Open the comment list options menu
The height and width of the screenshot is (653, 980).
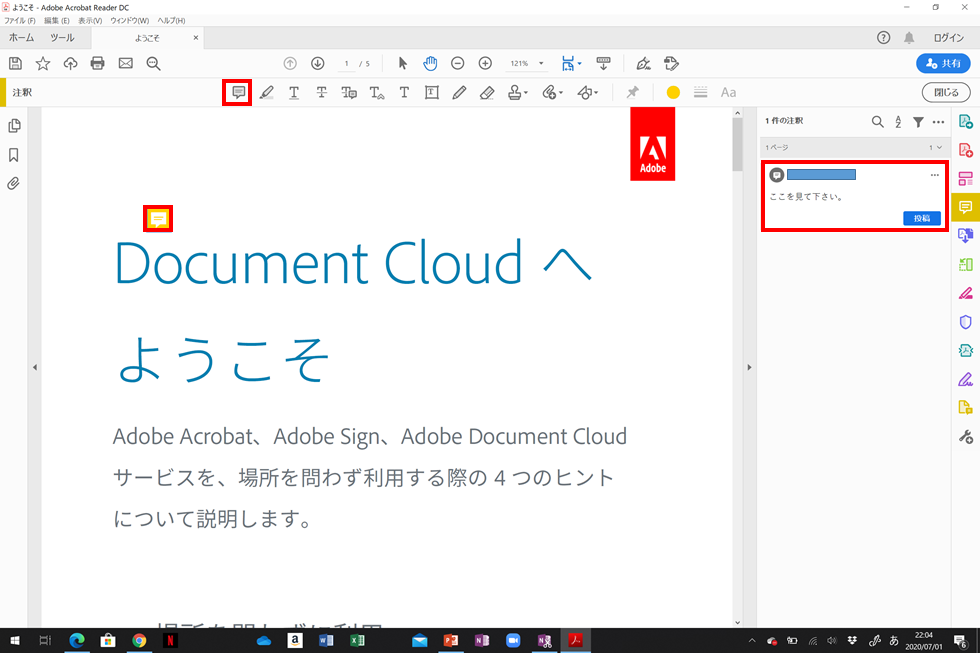938,122
